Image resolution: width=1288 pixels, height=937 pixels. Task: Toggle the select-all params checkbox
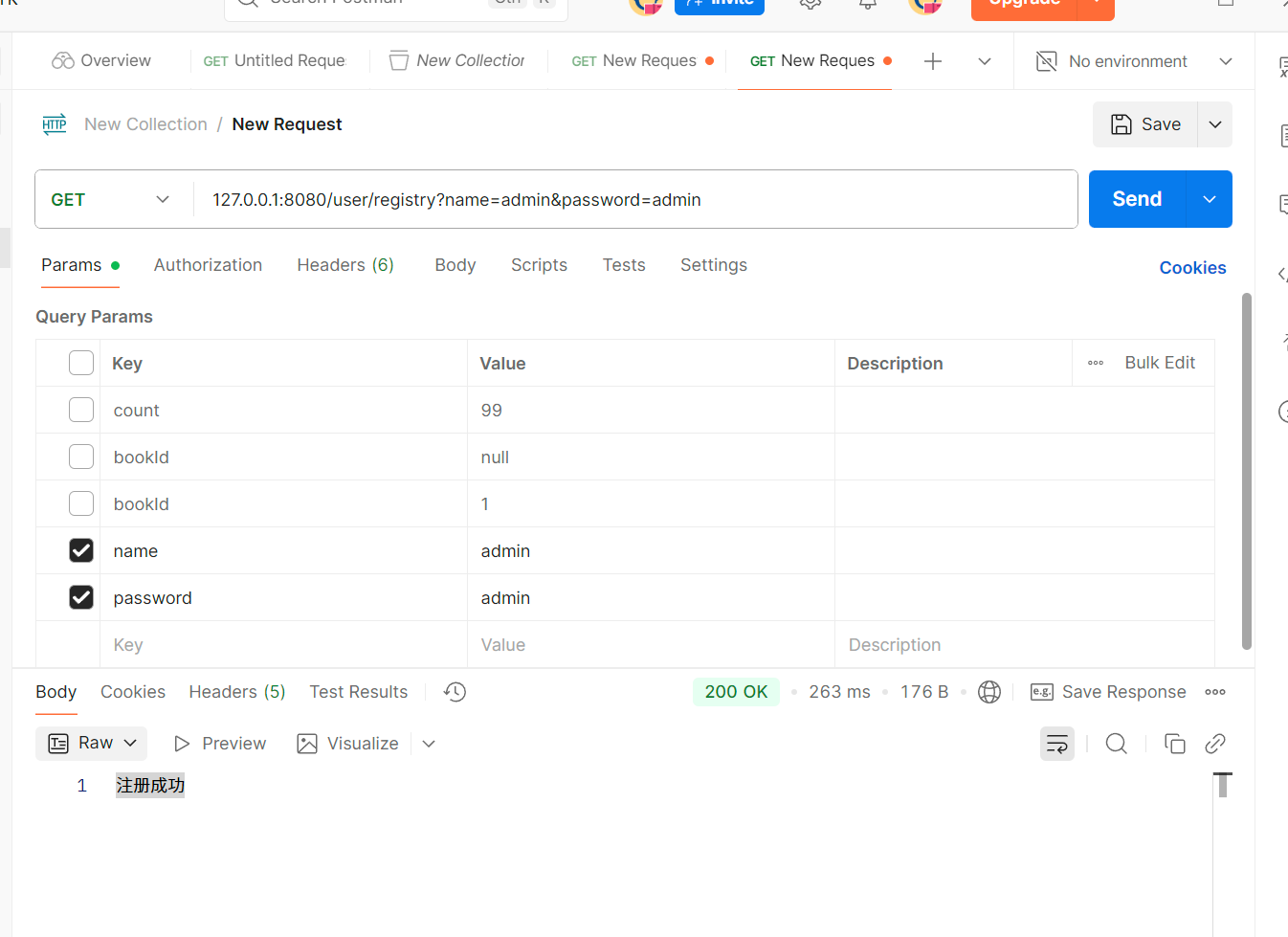(81, 363)
